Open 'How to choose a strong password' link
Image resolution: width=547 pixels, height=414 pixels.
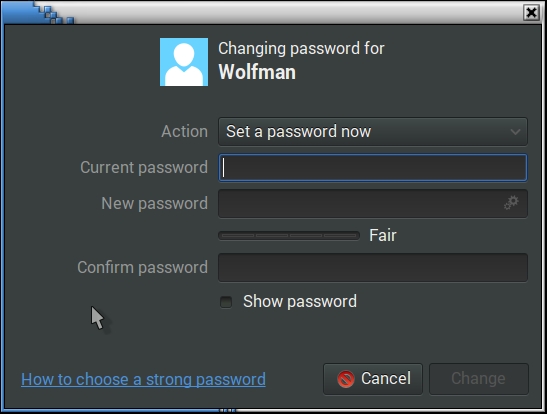coord(143,379)
